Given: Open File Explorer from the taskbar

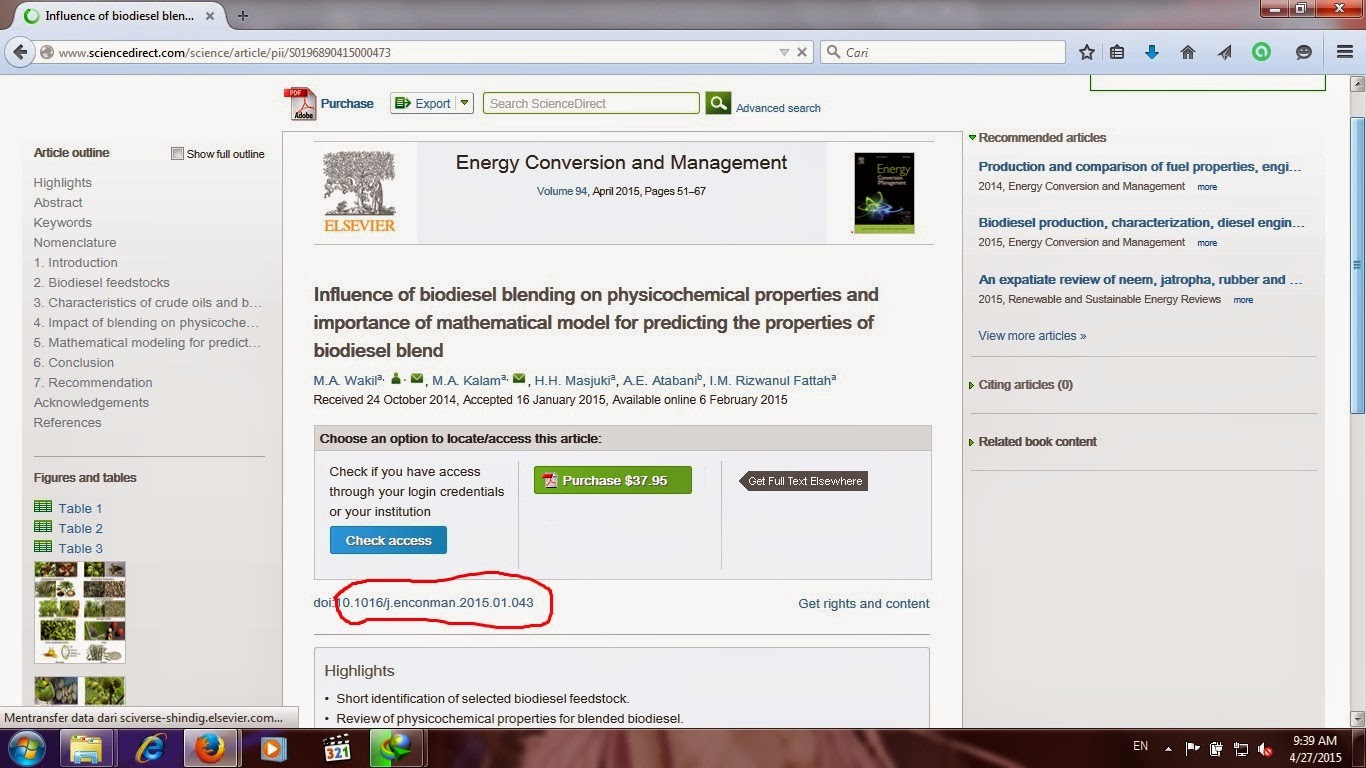Looking at the screenshot, I should click(86, 748).
